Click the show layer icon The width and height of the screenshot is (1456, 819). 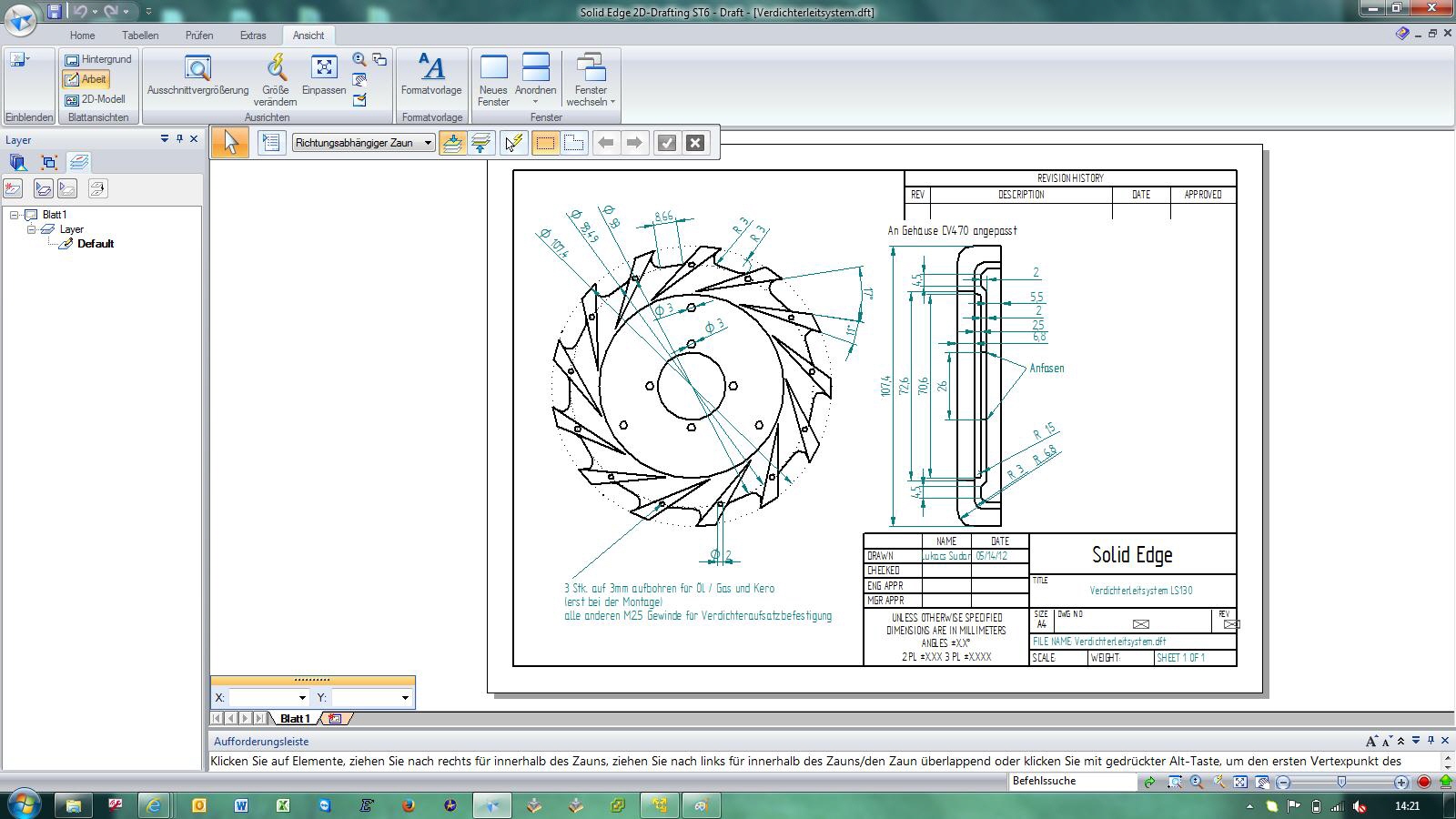[43, 188]
